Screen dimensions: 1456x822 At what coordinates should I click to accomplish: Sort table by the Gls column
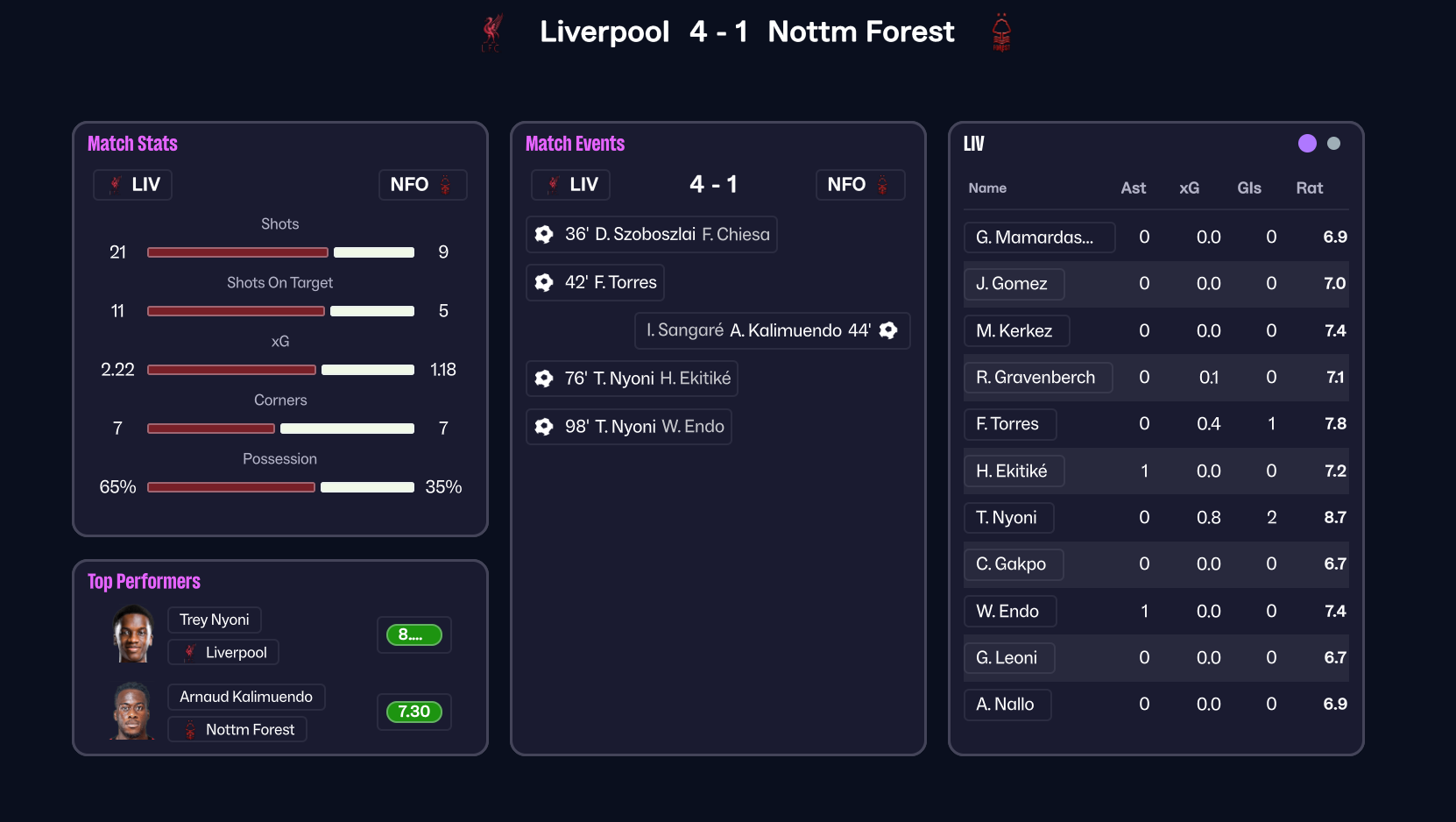tap(1248, 188)
